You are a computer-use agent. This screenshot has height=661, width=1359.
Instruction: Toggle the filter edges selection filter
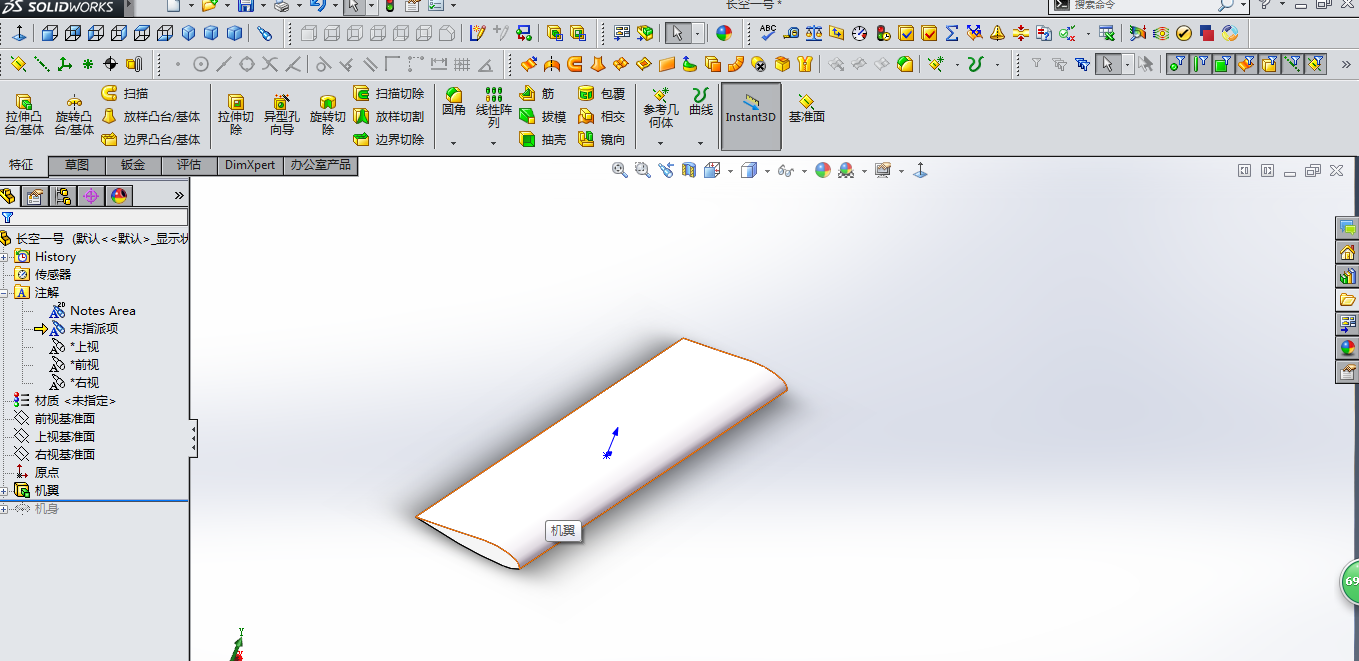tap(1200, 64)
